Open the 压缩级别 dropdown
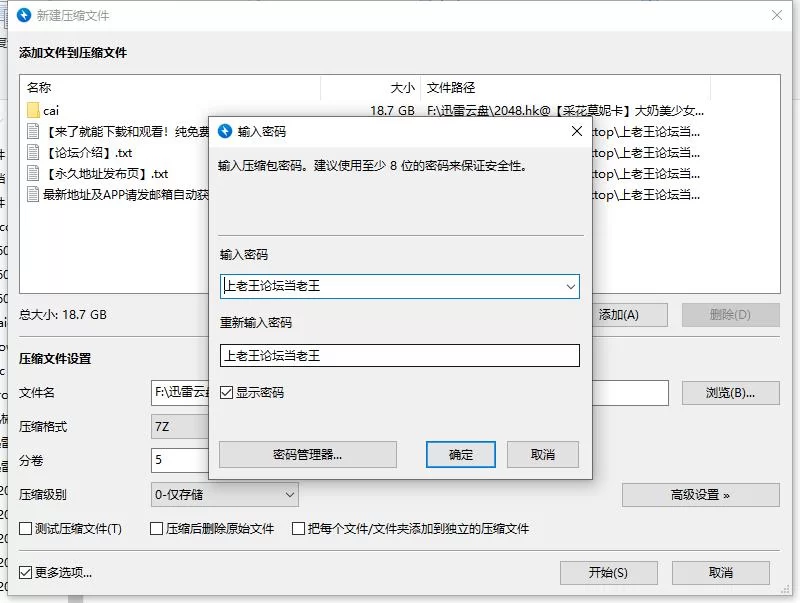The width and height of the screenshot is (800, 603). (x=224, y=494)
